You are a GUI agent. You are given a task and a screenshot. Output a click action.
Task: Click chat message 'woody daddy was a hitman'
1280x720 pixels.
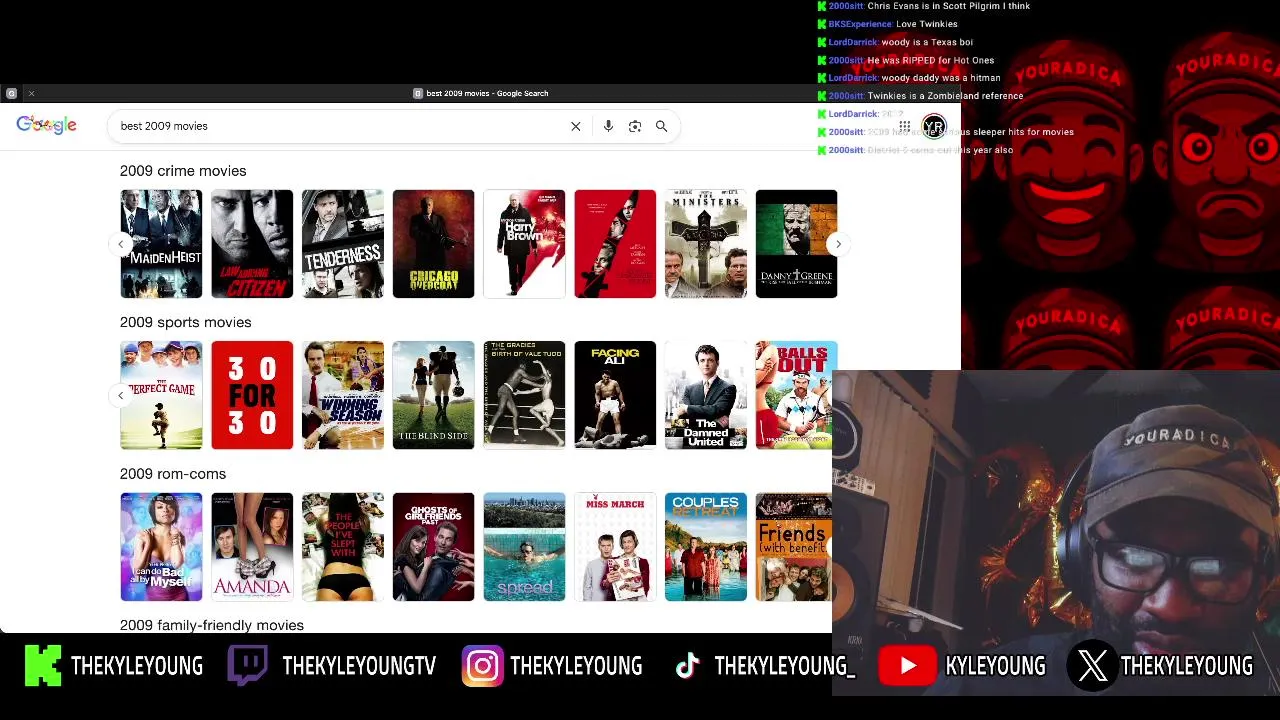pyautogui.click(x=940, y=78)
